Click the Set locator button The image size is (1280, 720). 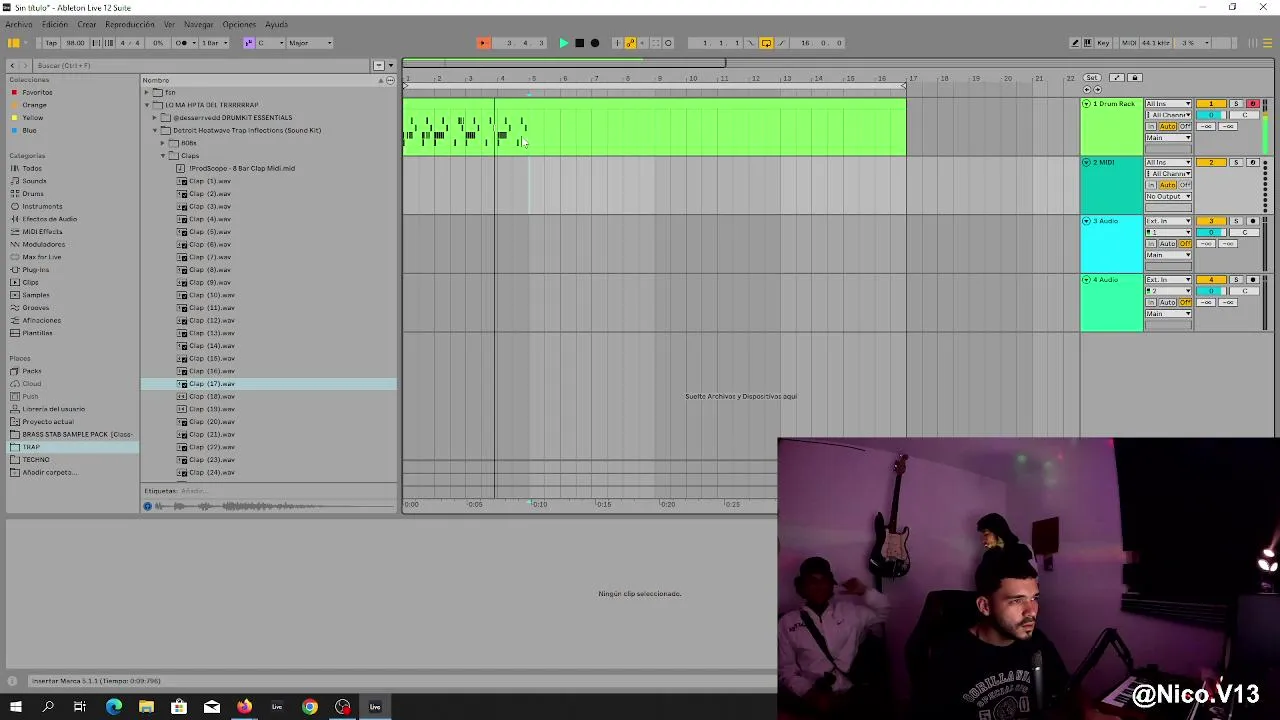(1091, 78)
